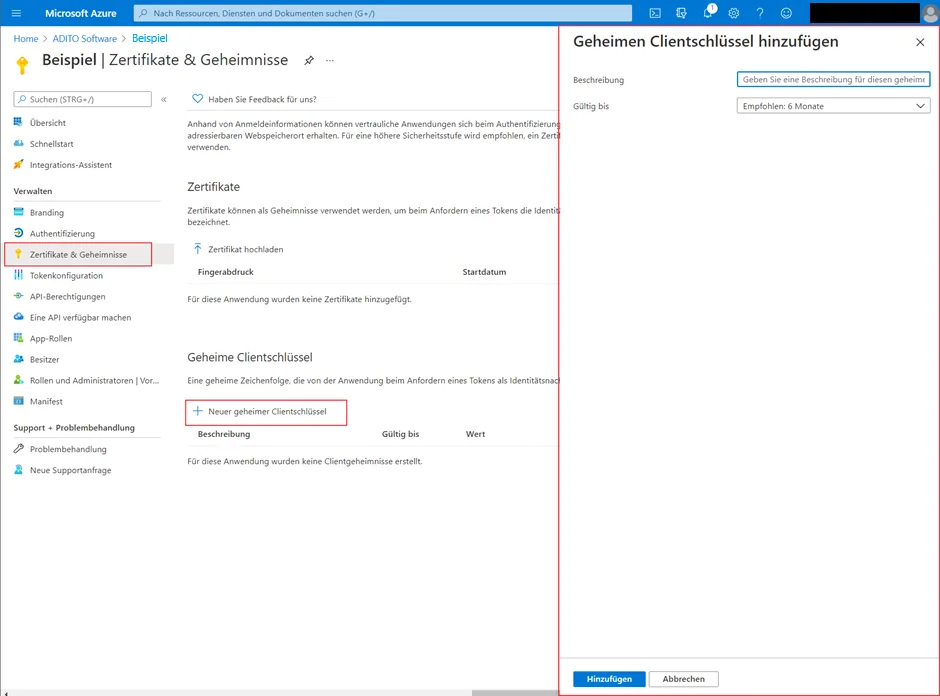The width and height of the screenshot is (940, 696).
Task: Pin the Beispiel blade with pin icon
Action: point(309,61)
